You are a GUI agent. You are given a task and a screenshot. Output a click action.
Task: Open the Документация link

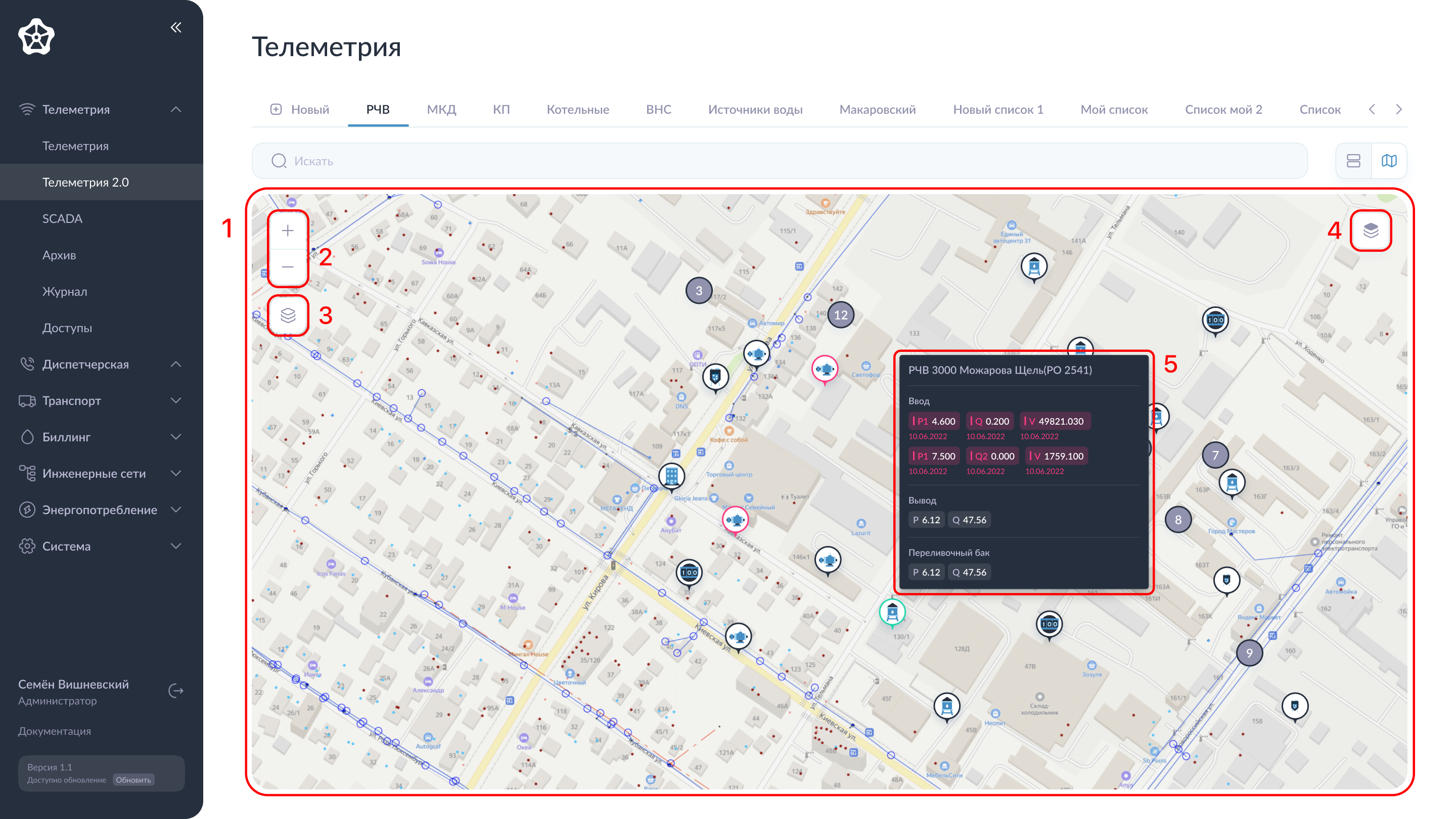point(54,731)
